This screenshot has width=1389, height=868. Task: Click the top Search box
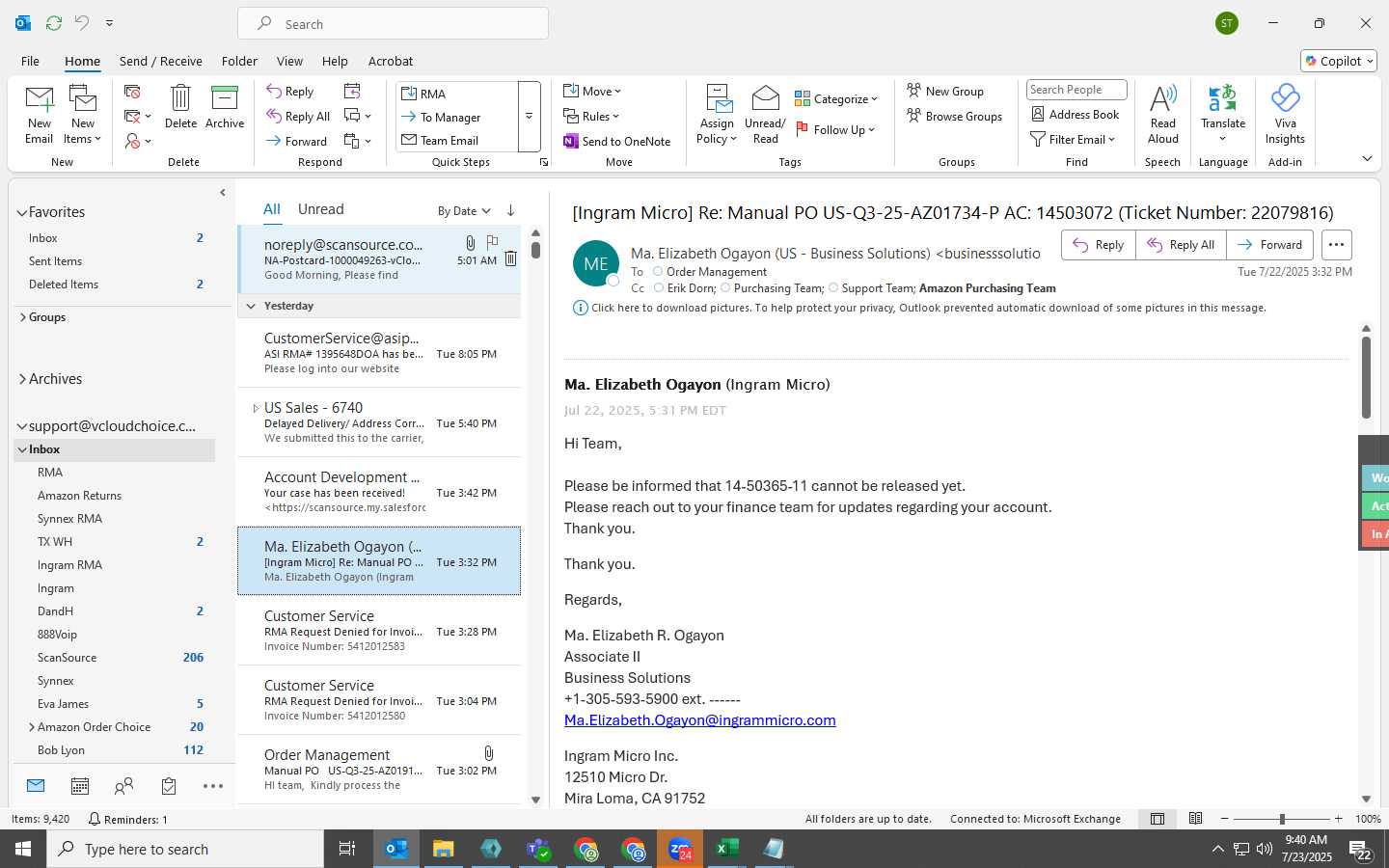pyautogui.click(x=394, y=23)
